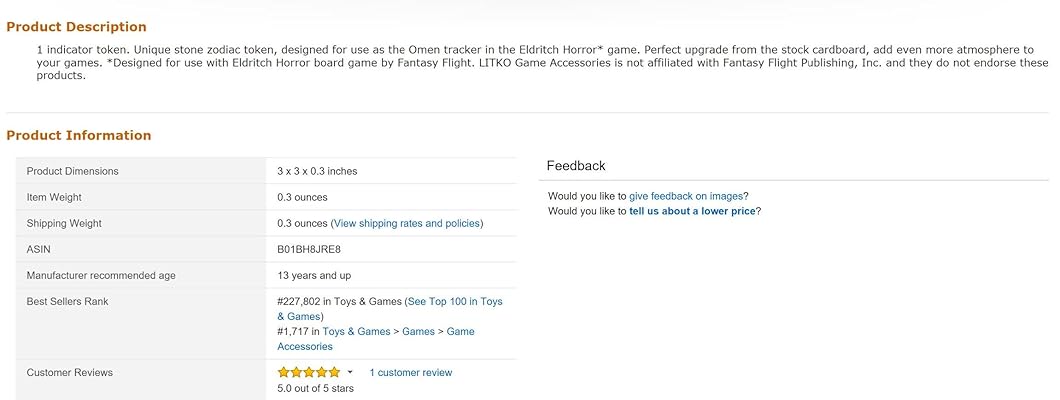Click the Product Information heading

click(79, 135)
